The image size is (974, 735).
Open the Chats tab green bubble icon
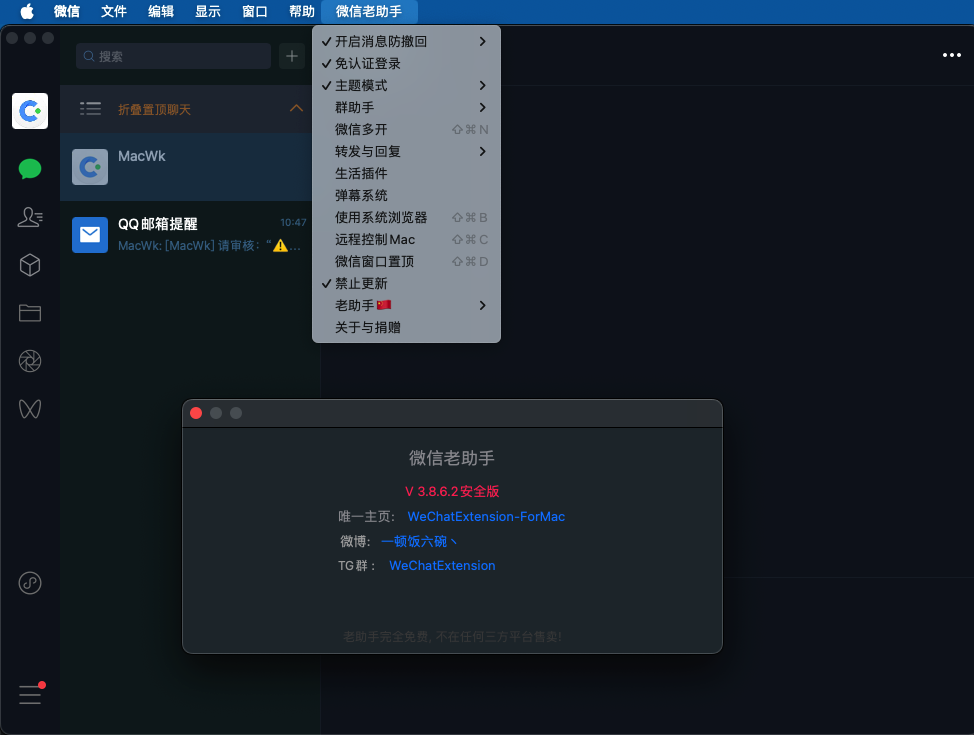pos(30,169)
